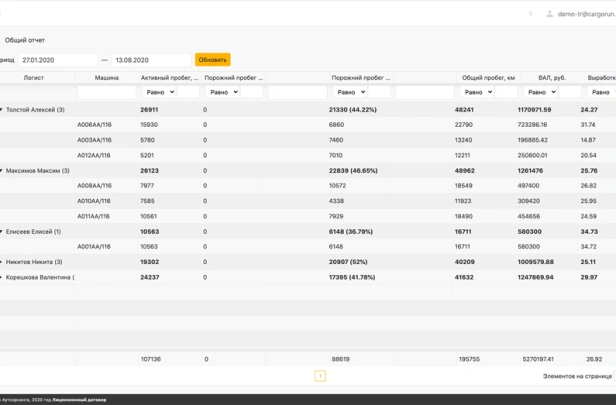Click the start date field 27.01.2020

point(57,60)
